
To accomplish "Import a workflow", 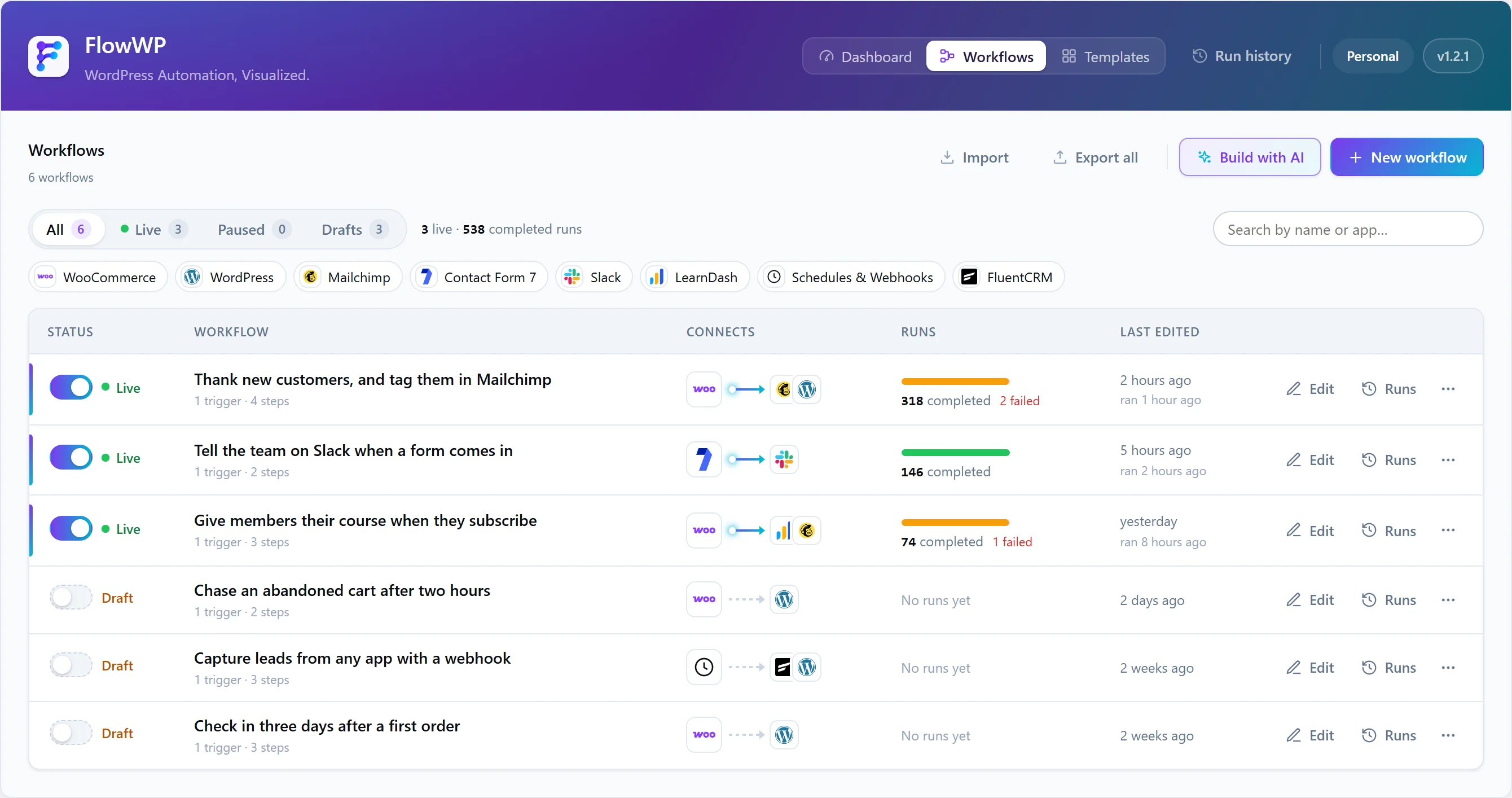I will (x=974, y=157).
